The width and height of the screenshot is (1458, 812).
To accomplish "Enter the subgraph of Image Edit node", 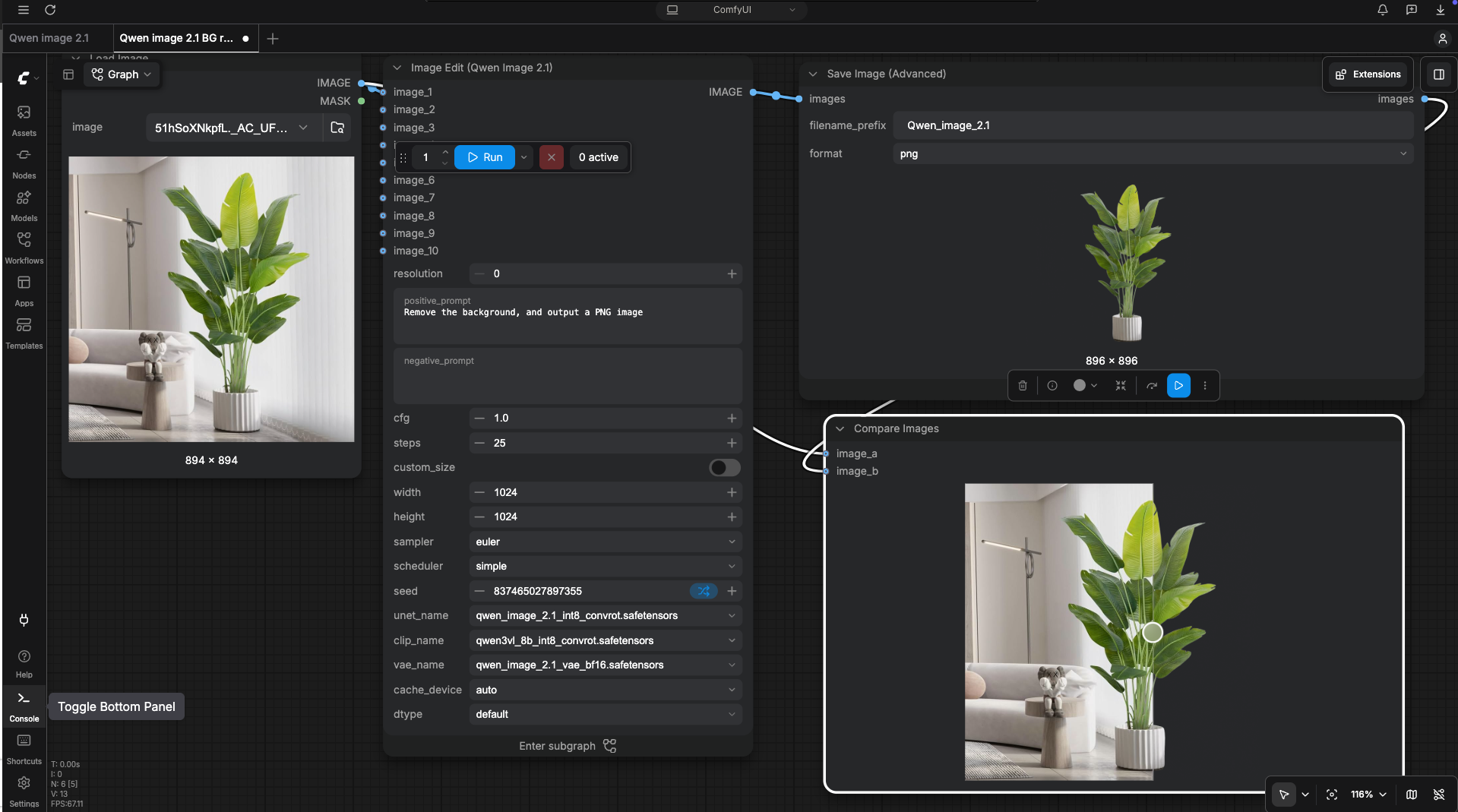I will pos(568,746).
